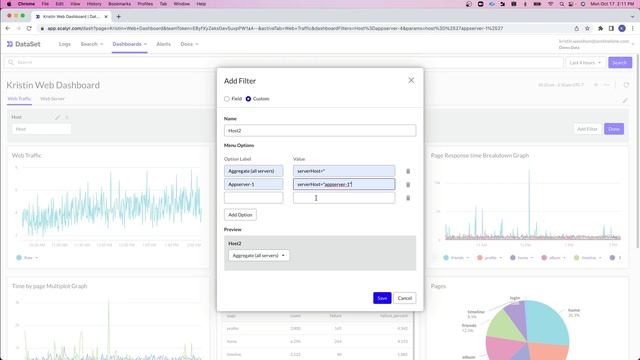Screen dimensions: 640x360
Task: Open the Chrome profile avatar
Action: pyautogui.click(x=622, y=28)
